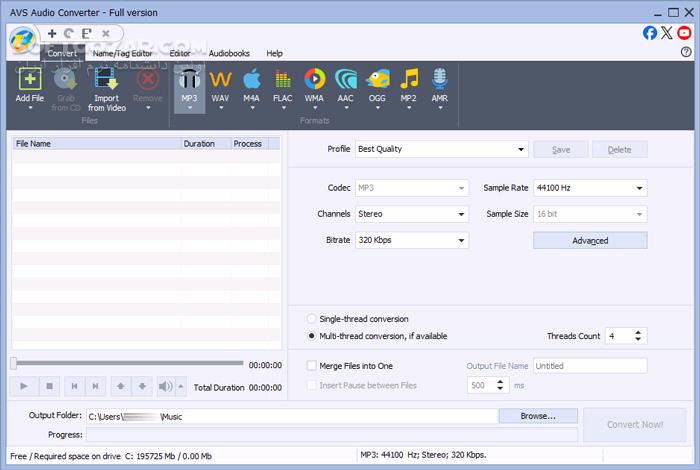Open the Help tab
Screen dimensions: 700x470
(x=274, y=53)
